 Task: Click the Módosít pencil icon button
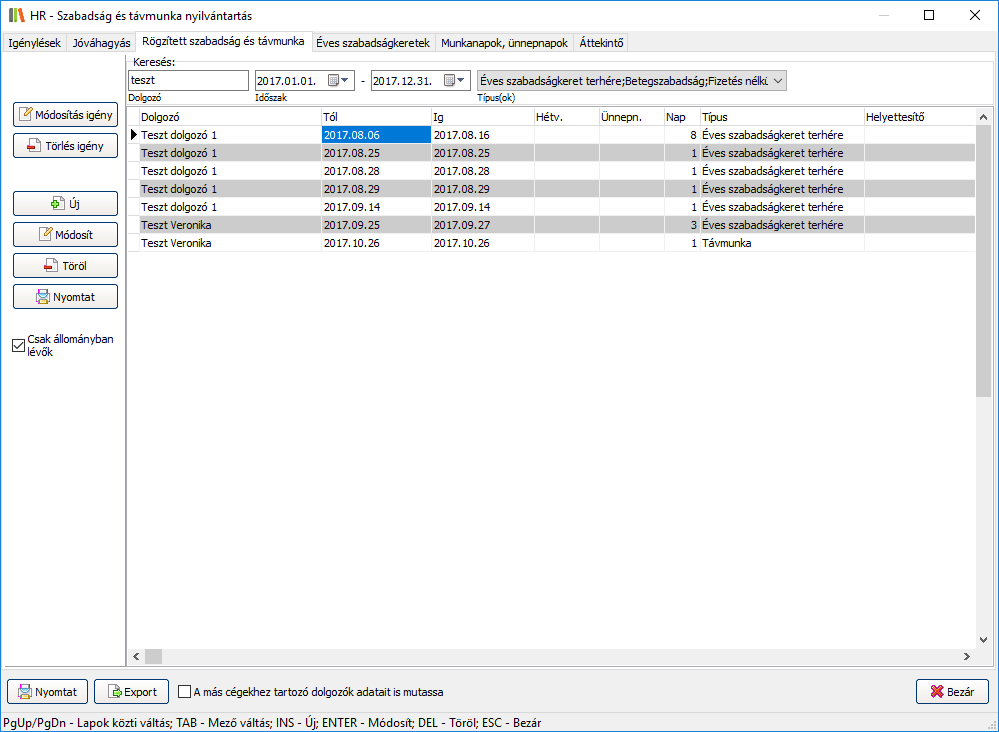click(x=65, y=234)
